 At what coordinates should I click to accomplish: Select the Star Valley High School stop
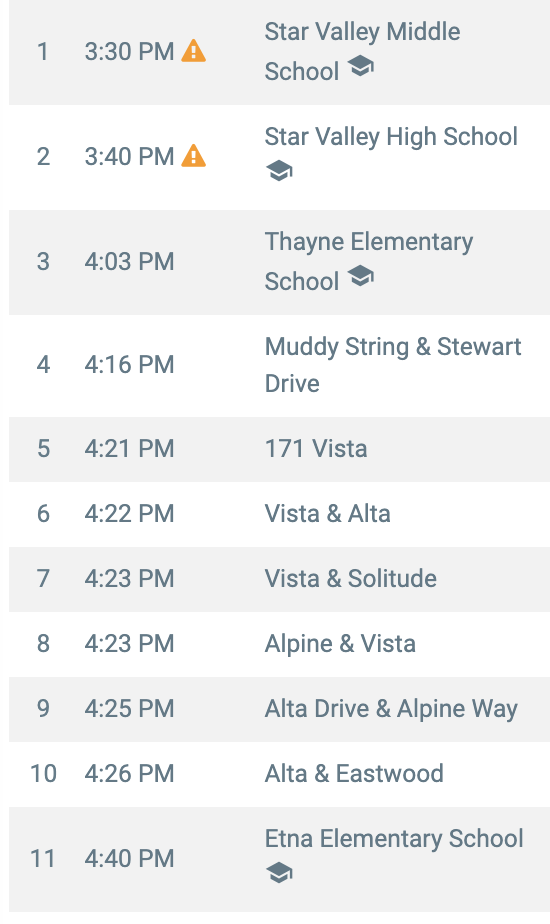(279, 157)
